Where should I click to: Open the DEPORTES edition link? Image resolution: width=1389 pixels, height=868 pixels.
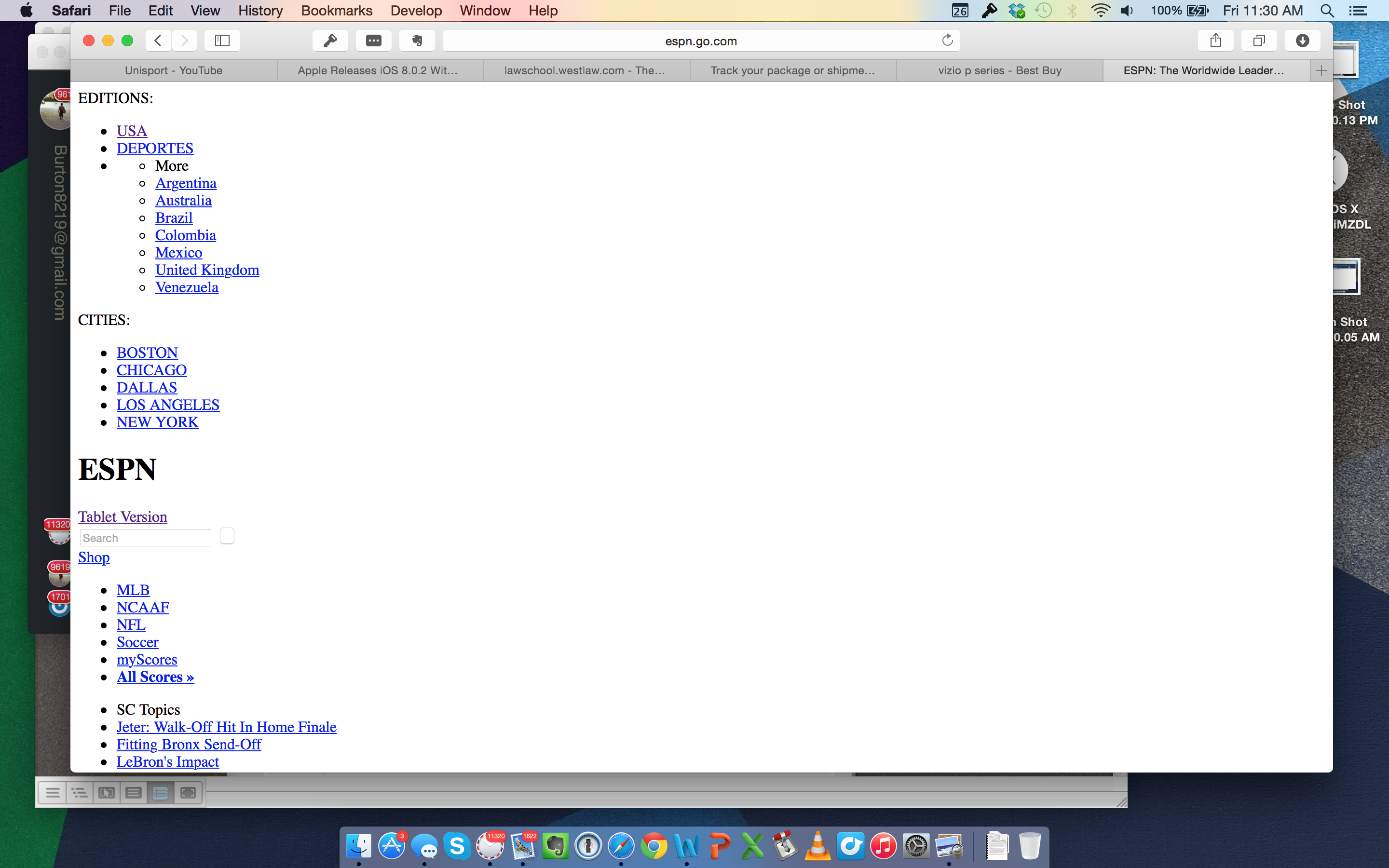(x=155, y=148)
